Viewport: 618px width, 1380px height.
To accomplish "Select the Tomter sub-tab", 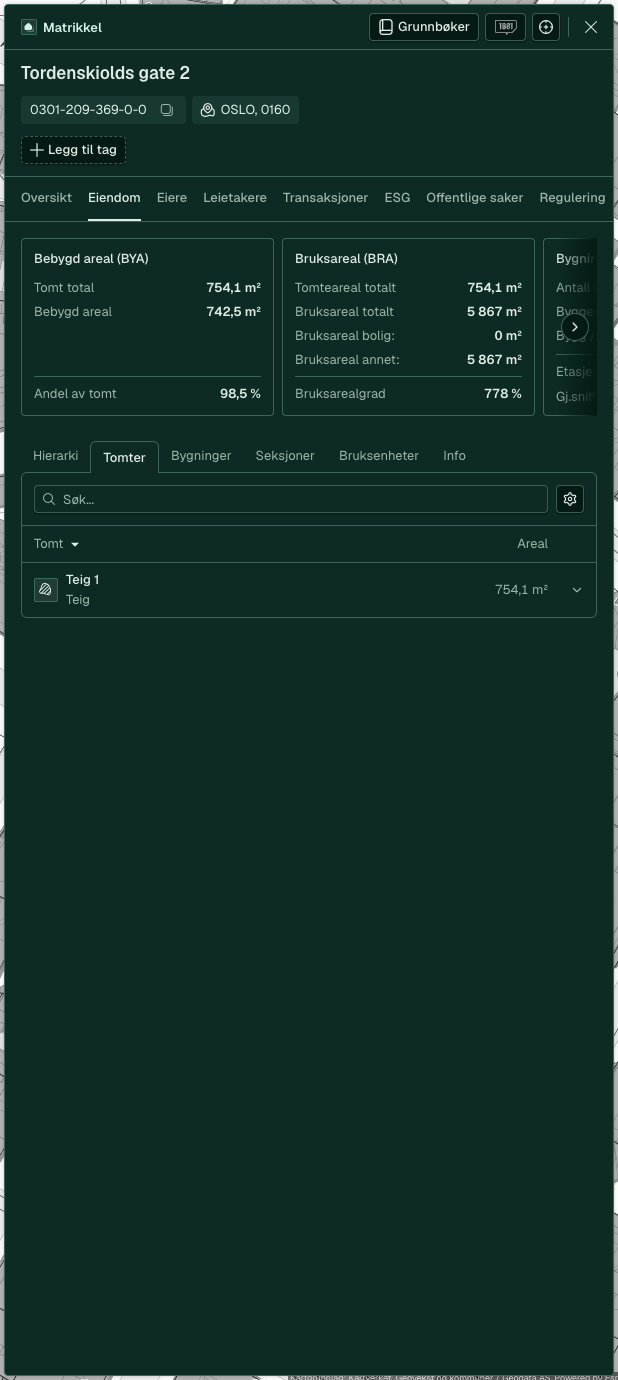I will pyautogui.click(x=124, y=457).
